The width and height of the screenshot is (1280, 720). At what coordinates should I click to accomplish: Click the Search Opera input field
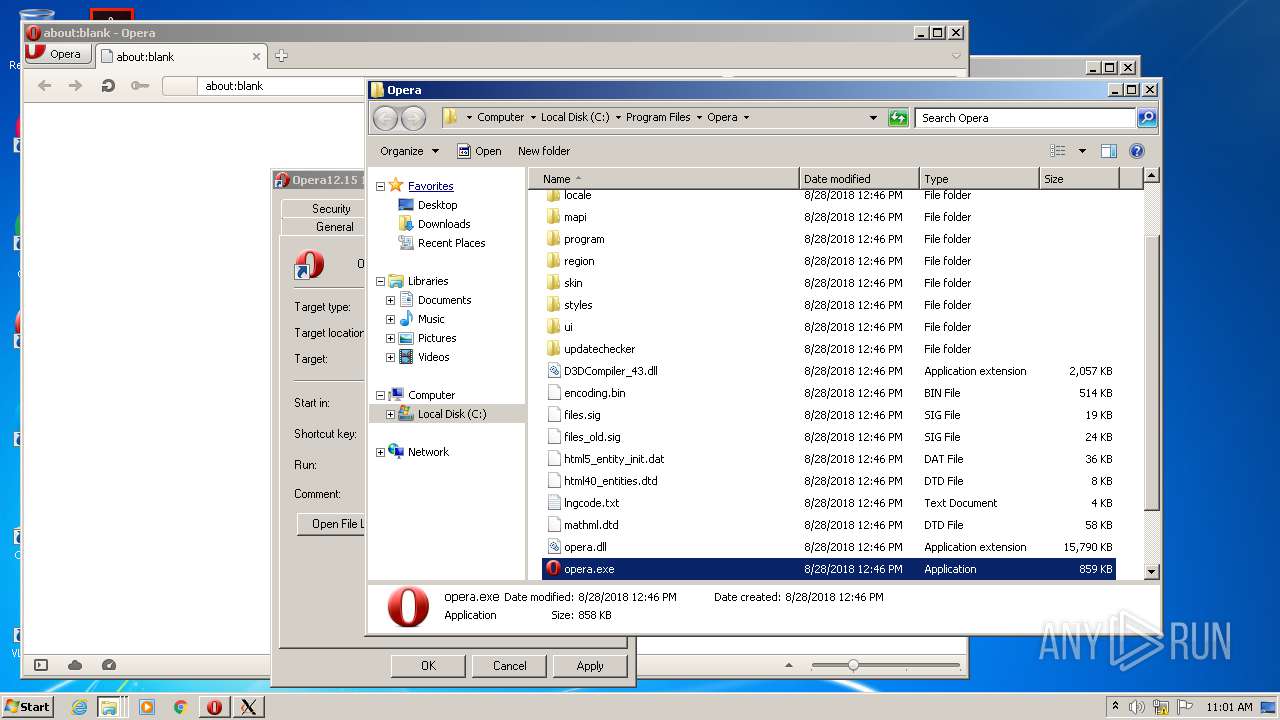pyautogui.click(x=1026, y=118)
